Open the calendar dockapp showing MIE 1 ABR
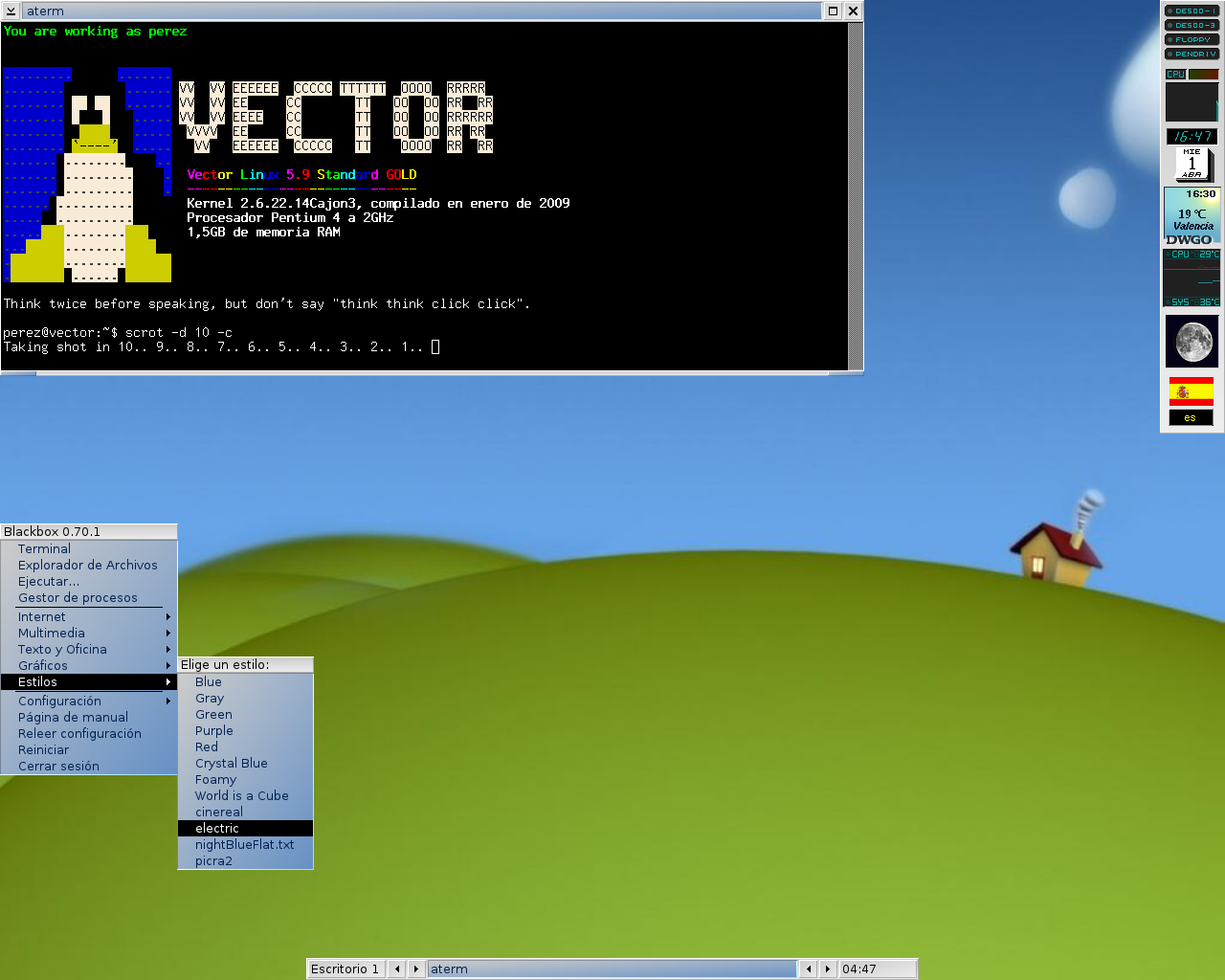 pyautogui.click(x=1192, y=164)
